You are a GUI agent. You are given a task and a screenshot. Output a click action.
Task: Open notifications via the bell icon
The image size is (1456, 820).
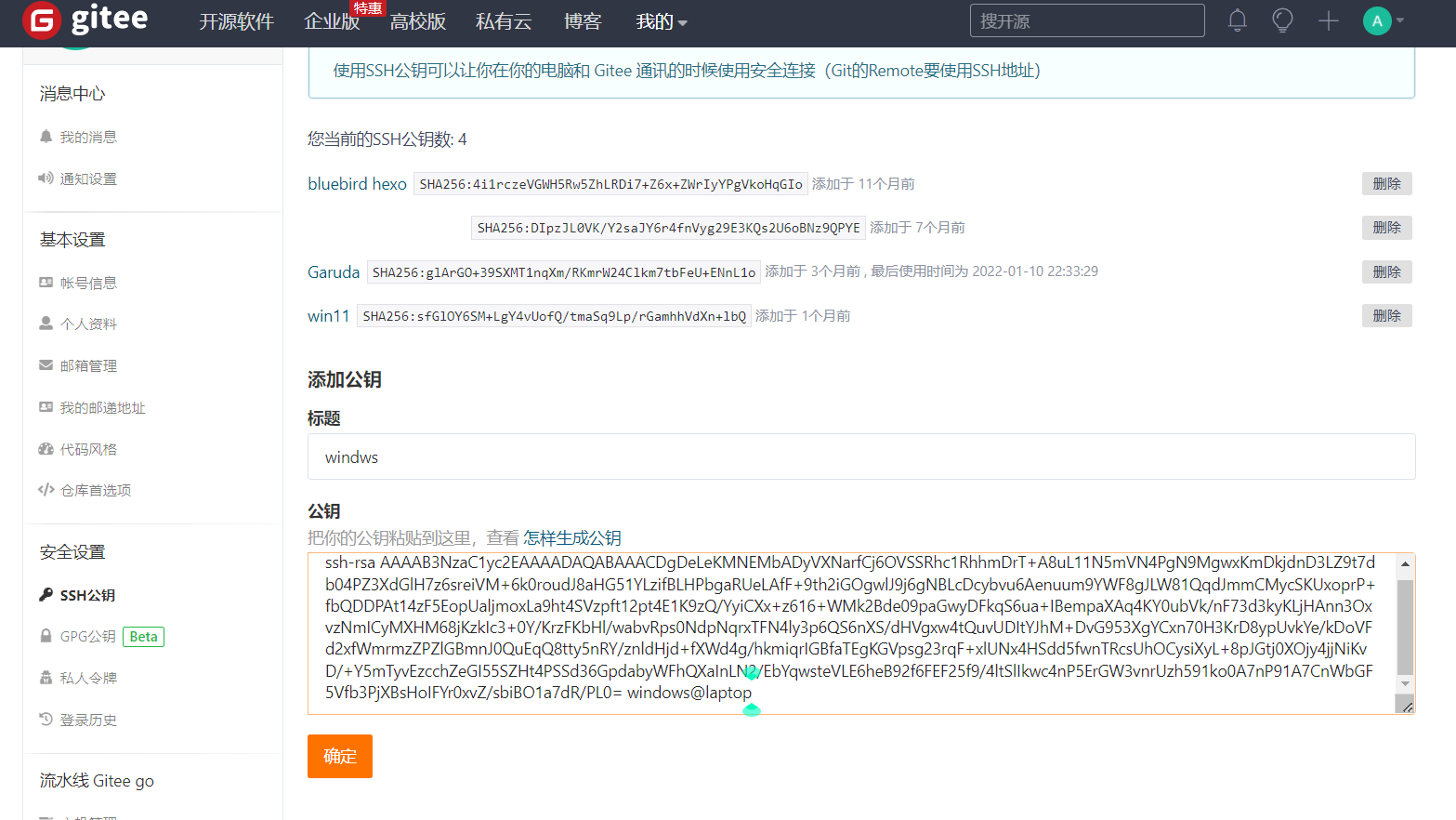(x=1236, y=20)
